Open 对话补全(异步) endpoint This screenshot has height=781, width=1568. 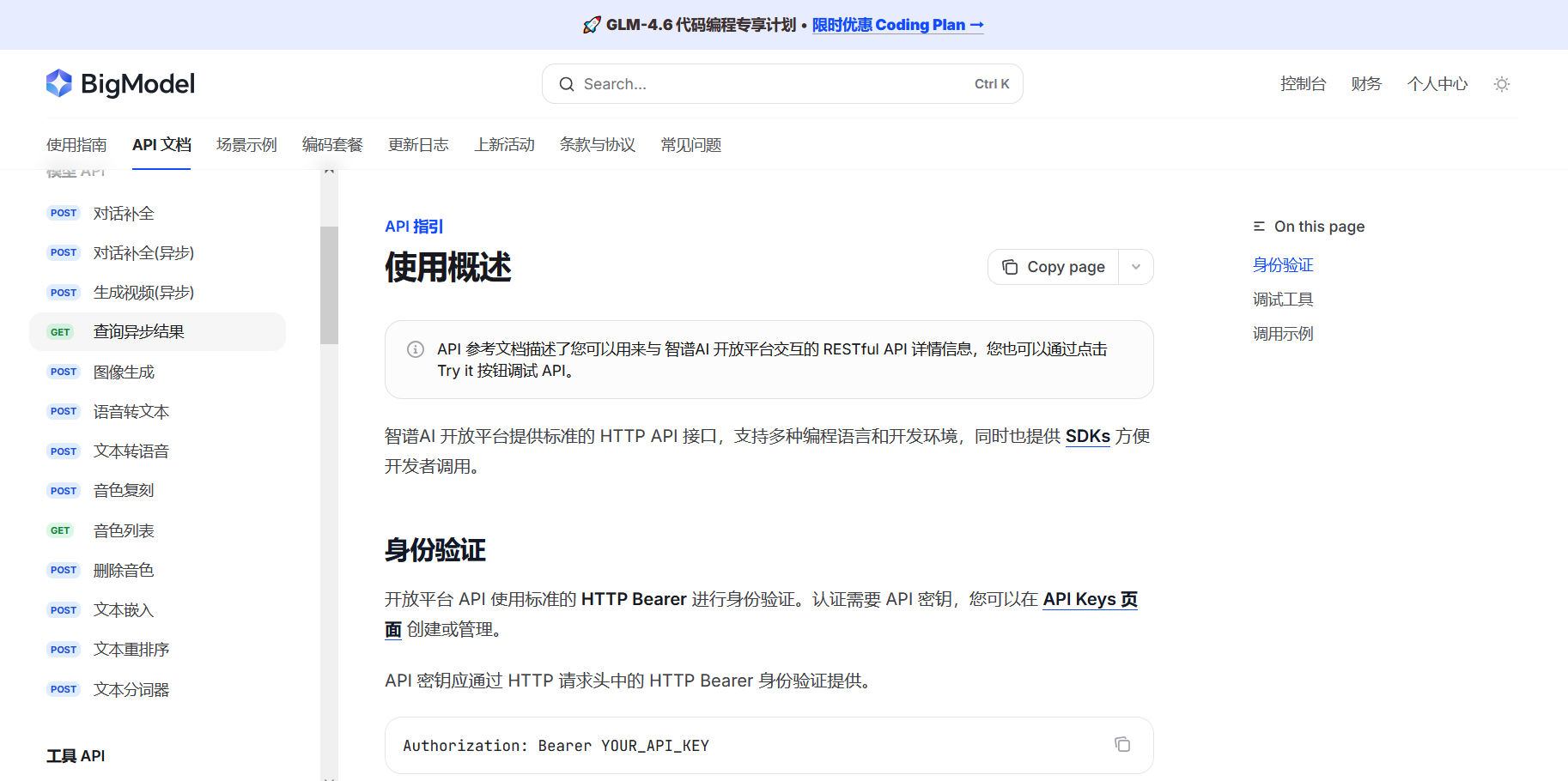point(158,253)
